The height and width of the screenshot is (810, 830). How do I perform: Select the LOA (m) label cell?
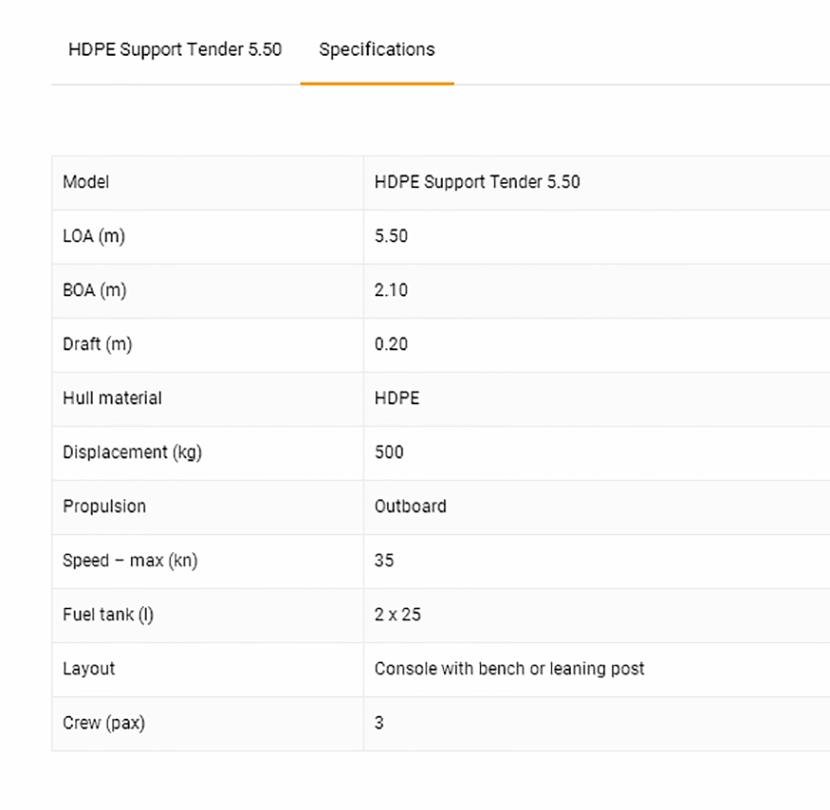(x=94, y=236)
